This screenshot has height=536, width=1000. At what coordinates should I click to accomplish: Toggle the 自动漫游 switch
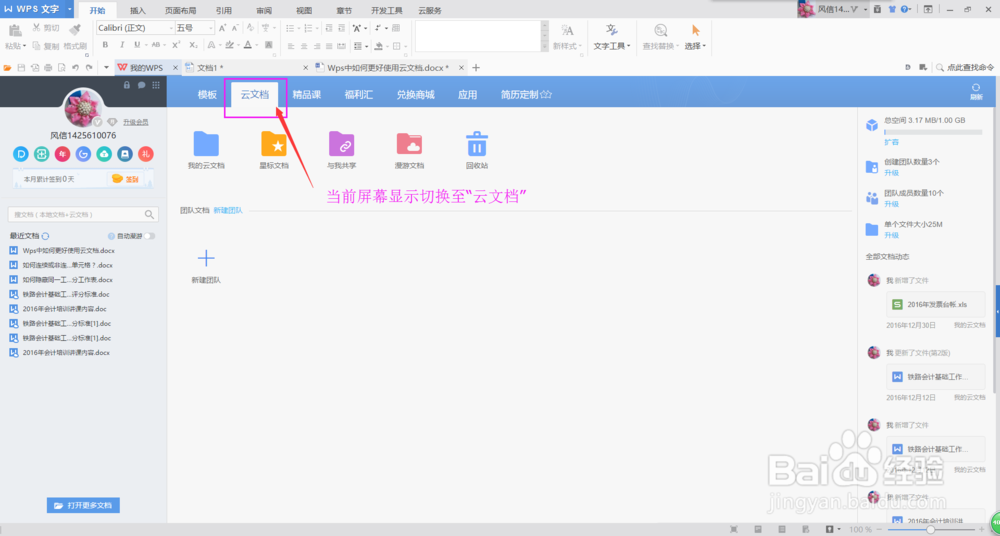[150, 236]
